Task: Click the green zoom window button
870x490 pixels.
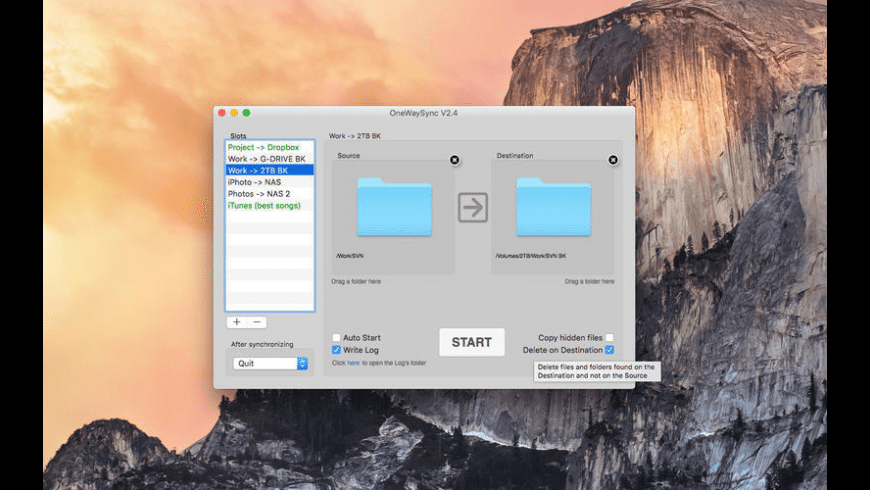Action: (x=246, y=113)
